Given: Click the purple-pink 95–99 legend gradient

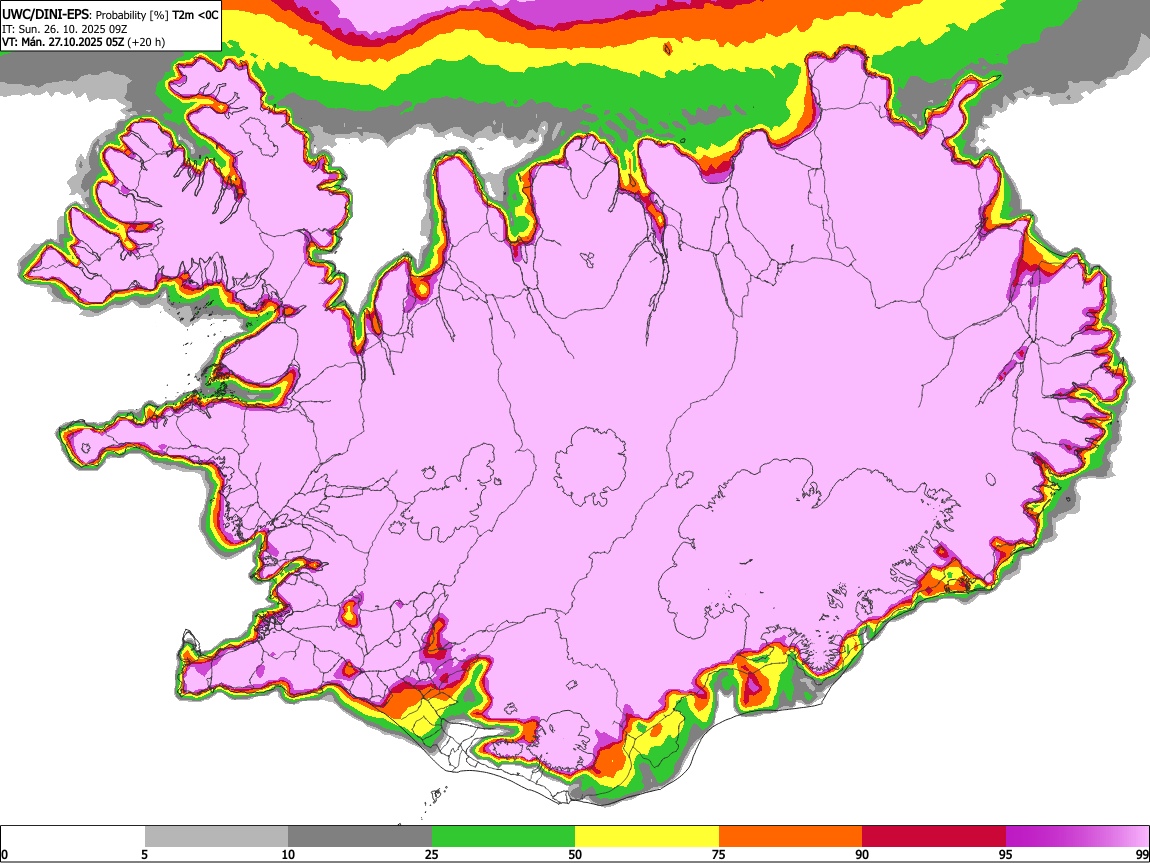Looking at the screenshot, I should click(1077, 836).
